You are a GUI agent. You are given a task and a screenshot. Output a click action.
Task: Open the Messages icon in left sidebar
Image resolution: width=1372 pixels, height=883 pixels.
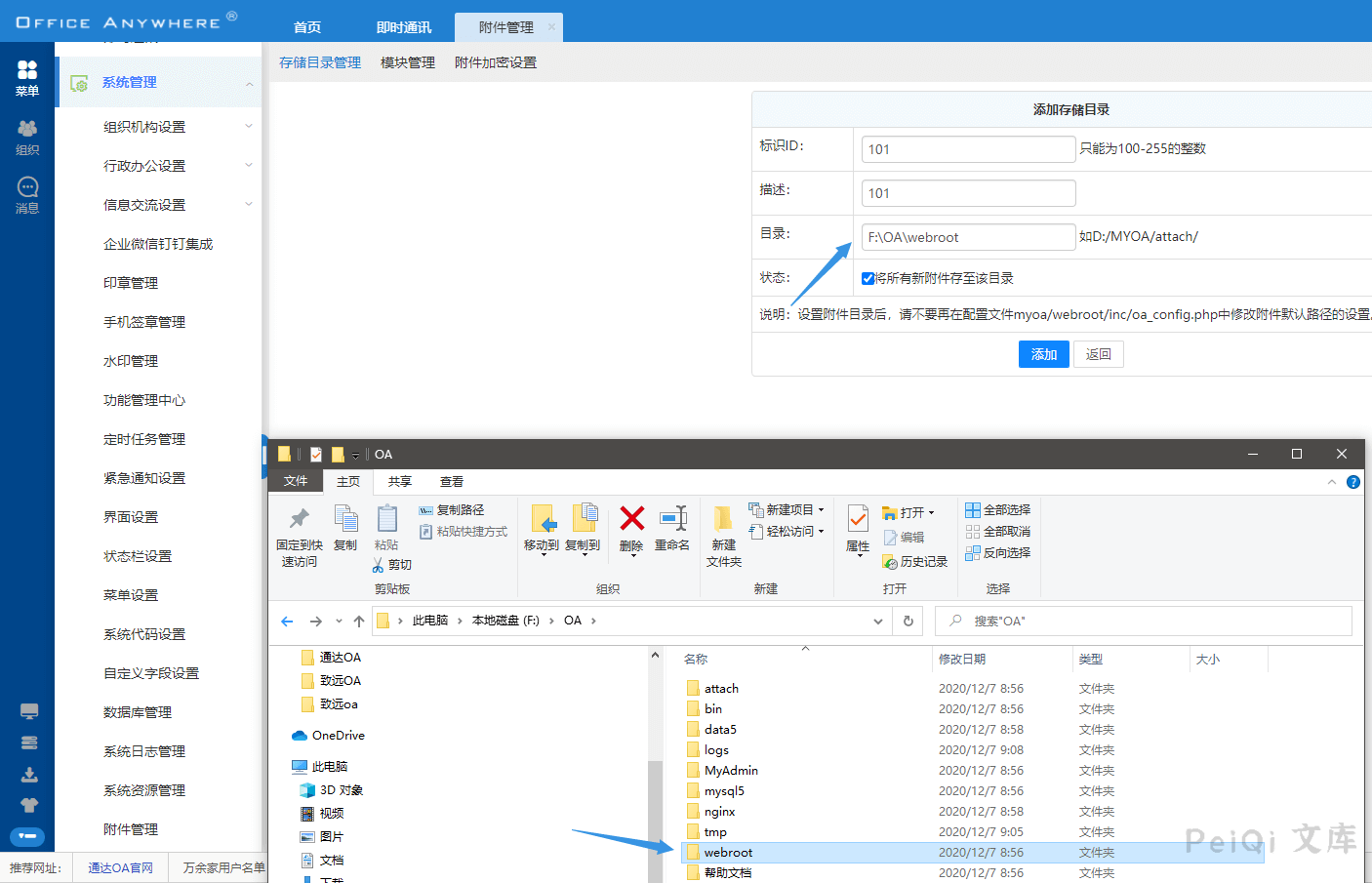point(27,194)
